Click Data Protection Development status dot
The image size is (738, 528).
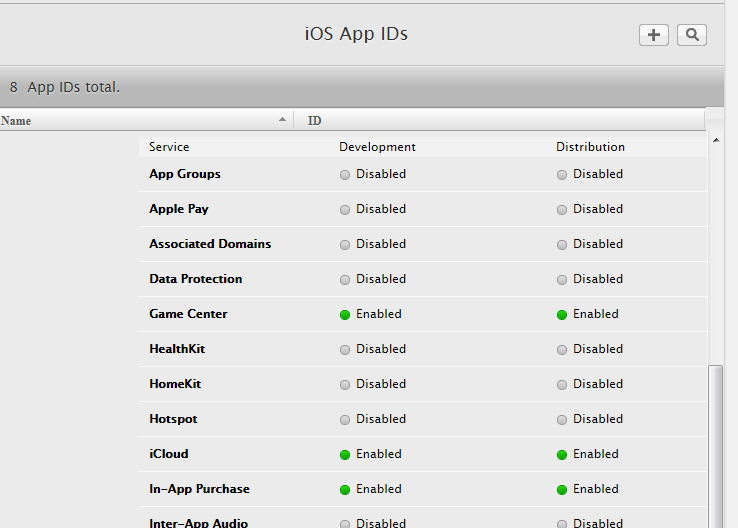(345, 280)
